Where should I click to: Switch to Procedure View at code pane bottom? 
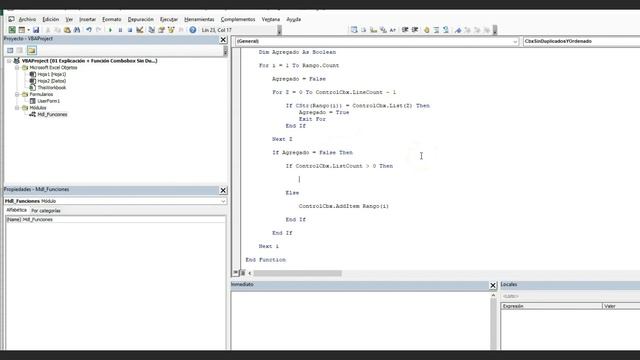tap(236, 273)
